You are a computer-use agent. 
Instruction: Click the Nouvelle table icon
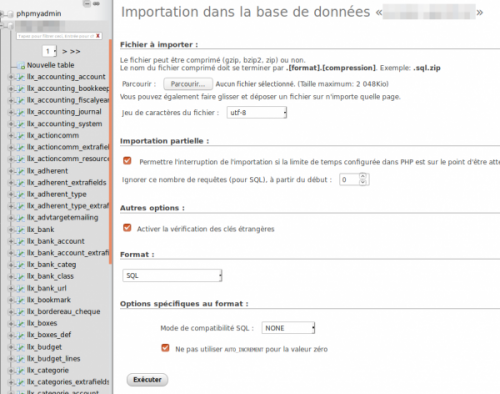click(21, 65)
